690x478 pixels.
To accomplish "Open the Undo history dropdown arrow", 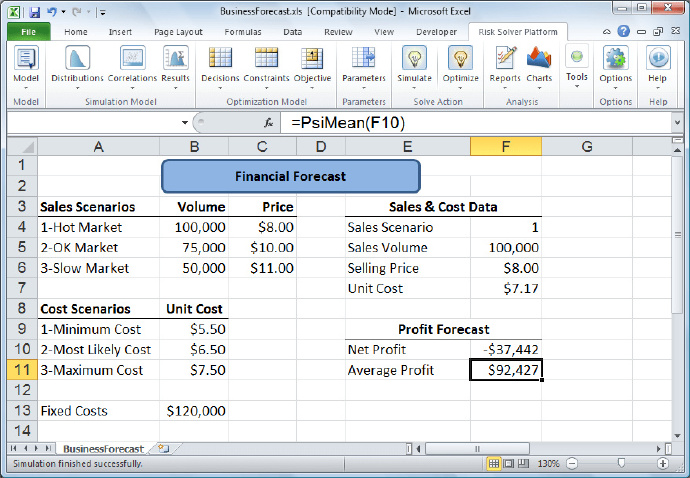I will pyautogui.click(x=63, y=12).
